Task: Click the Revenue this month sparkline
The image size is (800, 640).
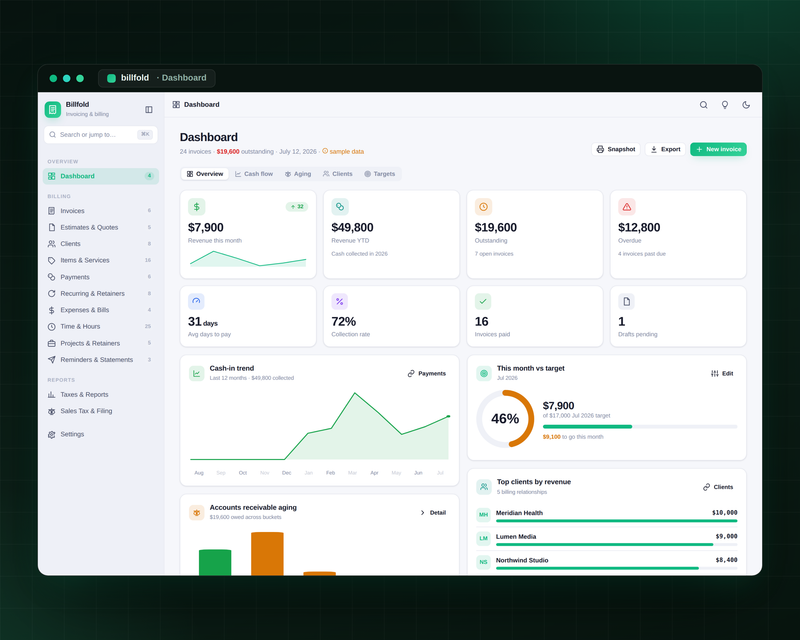Action: [248, 259]
